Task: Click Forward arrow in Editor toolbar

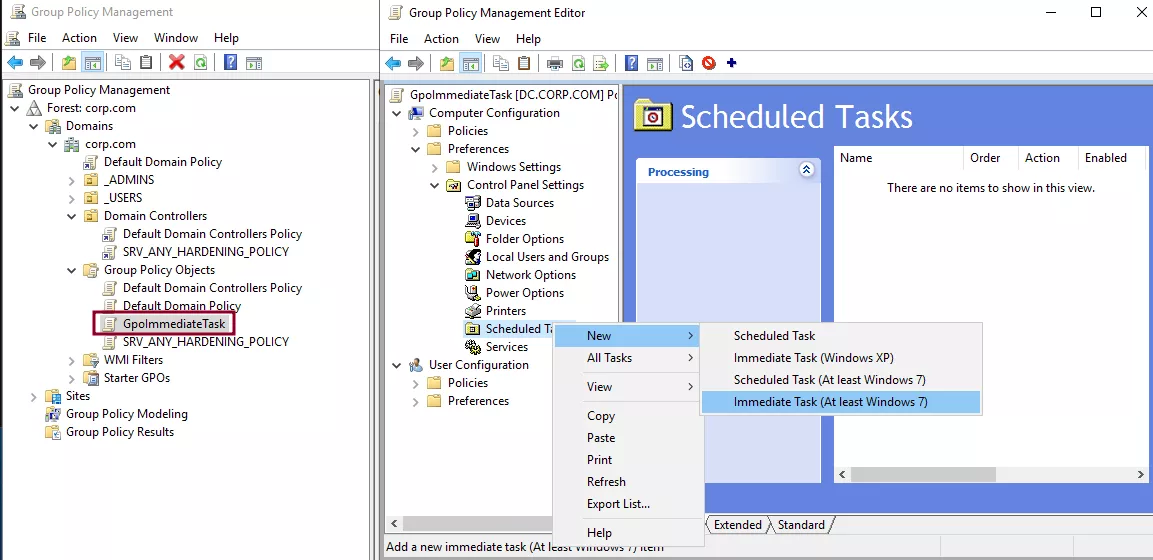Action: coord(416,63)
